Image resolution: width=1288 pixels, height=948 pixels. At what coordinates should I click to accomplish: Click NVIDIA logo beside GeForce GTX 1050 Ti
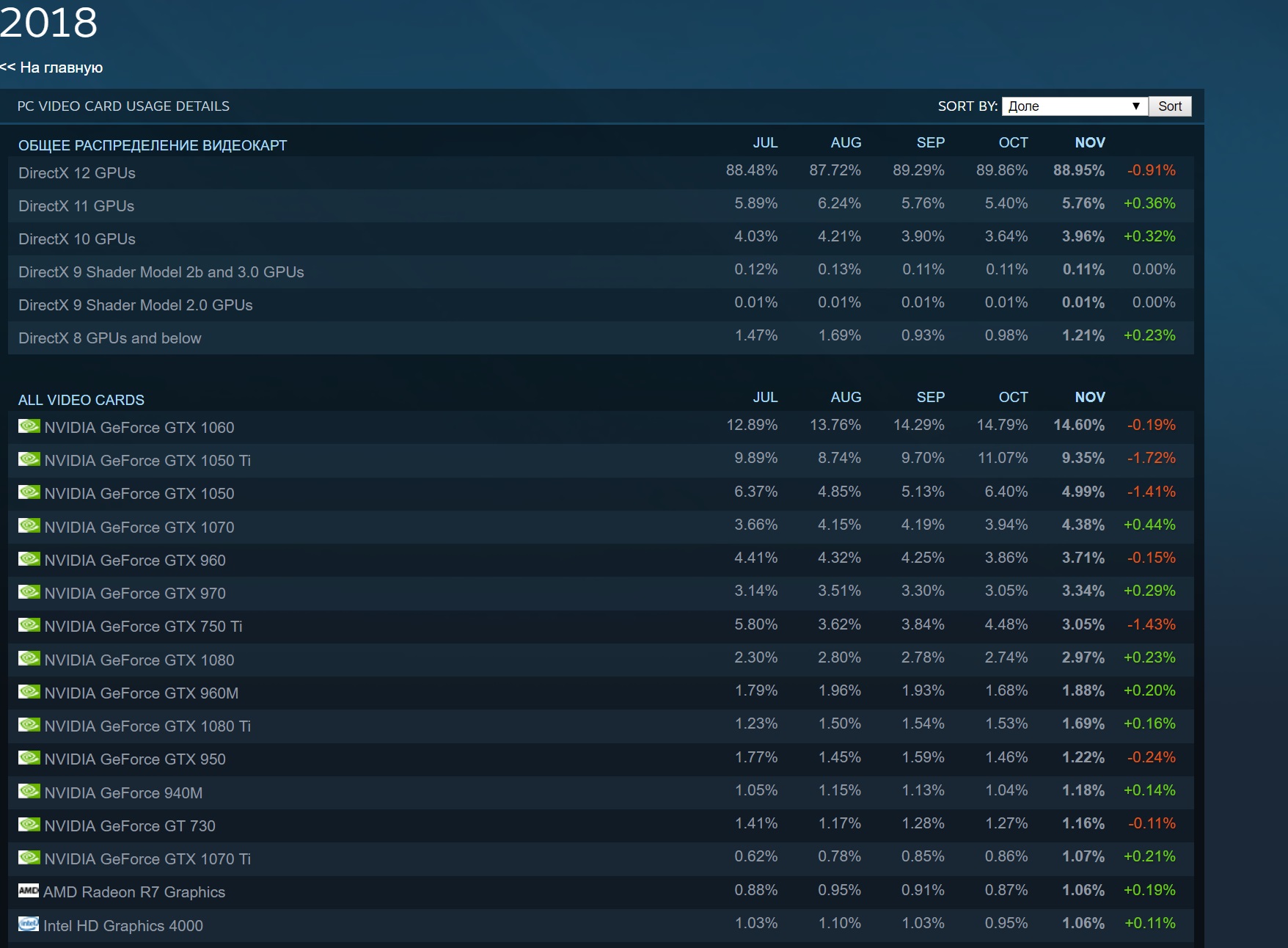tap(29, 459)
